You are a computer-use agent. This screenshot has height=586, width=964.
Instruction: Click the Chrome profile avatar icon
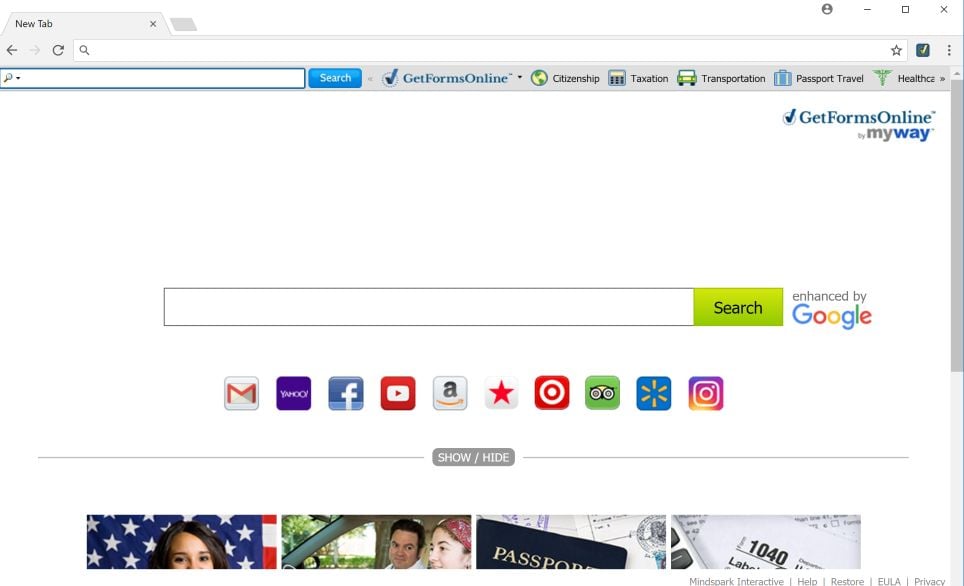(827, 9)
